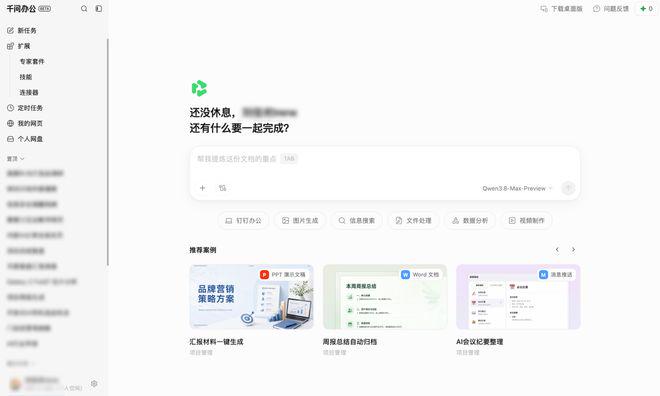This screenshot has height=396, width=660.
Task: Select the 数据分析 chip
Action: pyautogui.click(x=470, y=221)
